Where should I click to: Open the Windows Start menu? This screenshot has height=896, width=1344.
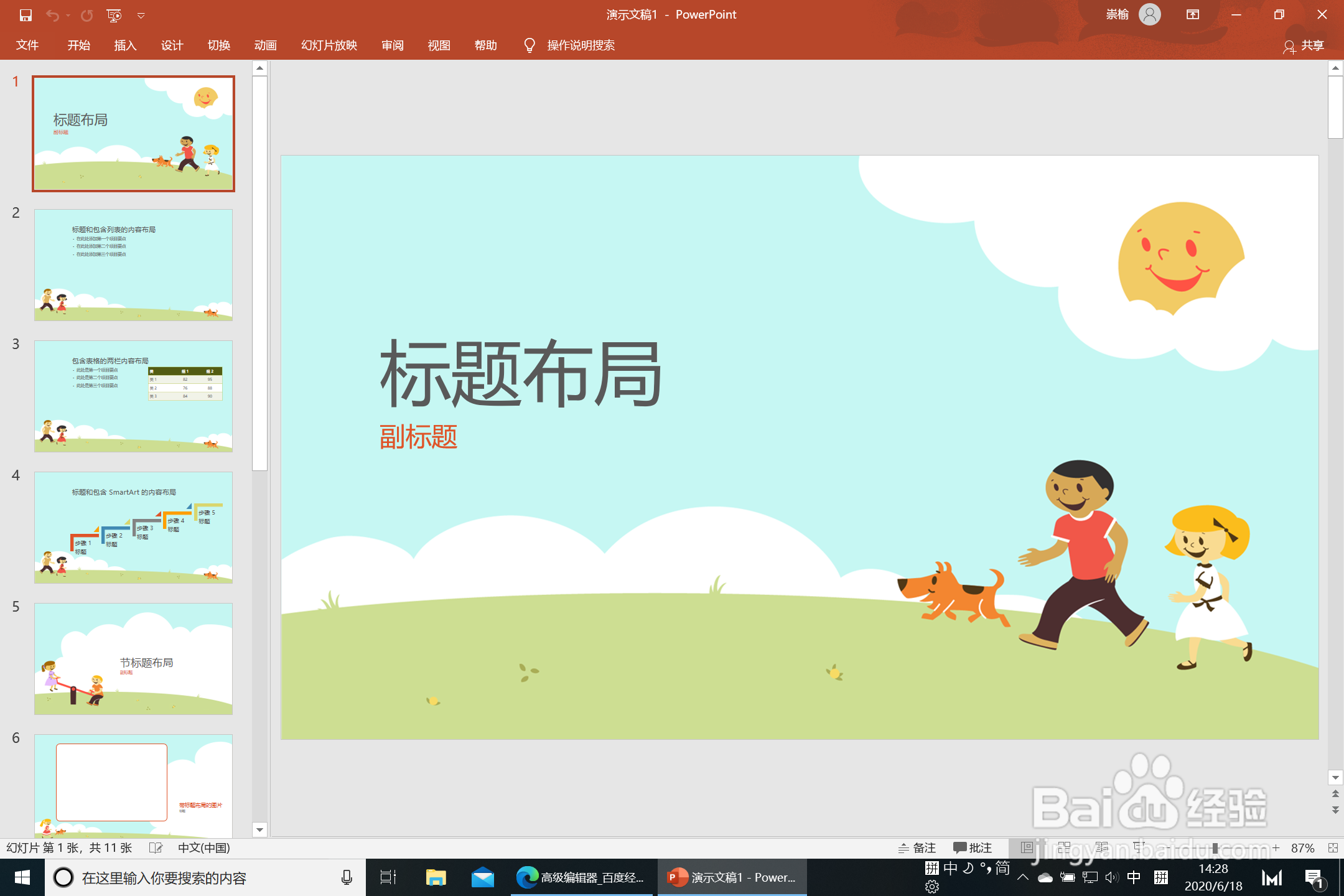point(22,878)
